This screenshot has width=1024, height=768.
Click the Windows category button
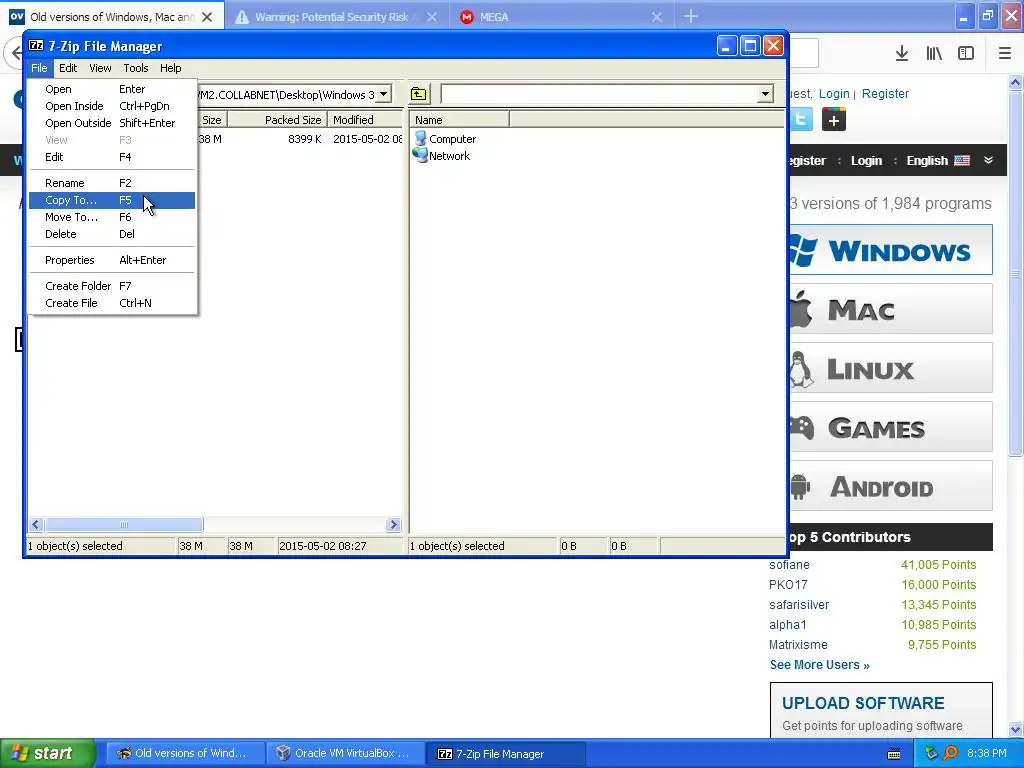pyautogui.click(x=891, y=250)
